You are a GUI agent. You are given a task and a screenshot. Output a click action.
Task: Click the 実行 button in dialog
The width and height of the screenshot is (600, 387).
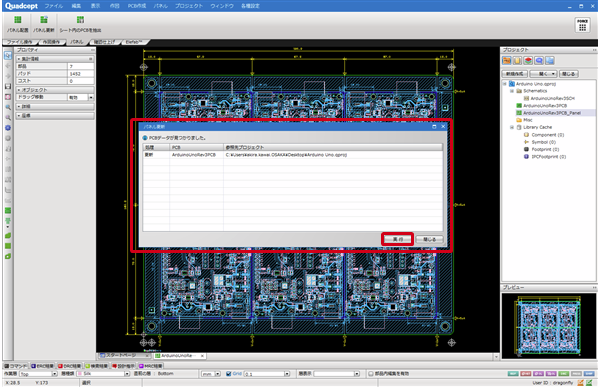click(x=398, y=239)
